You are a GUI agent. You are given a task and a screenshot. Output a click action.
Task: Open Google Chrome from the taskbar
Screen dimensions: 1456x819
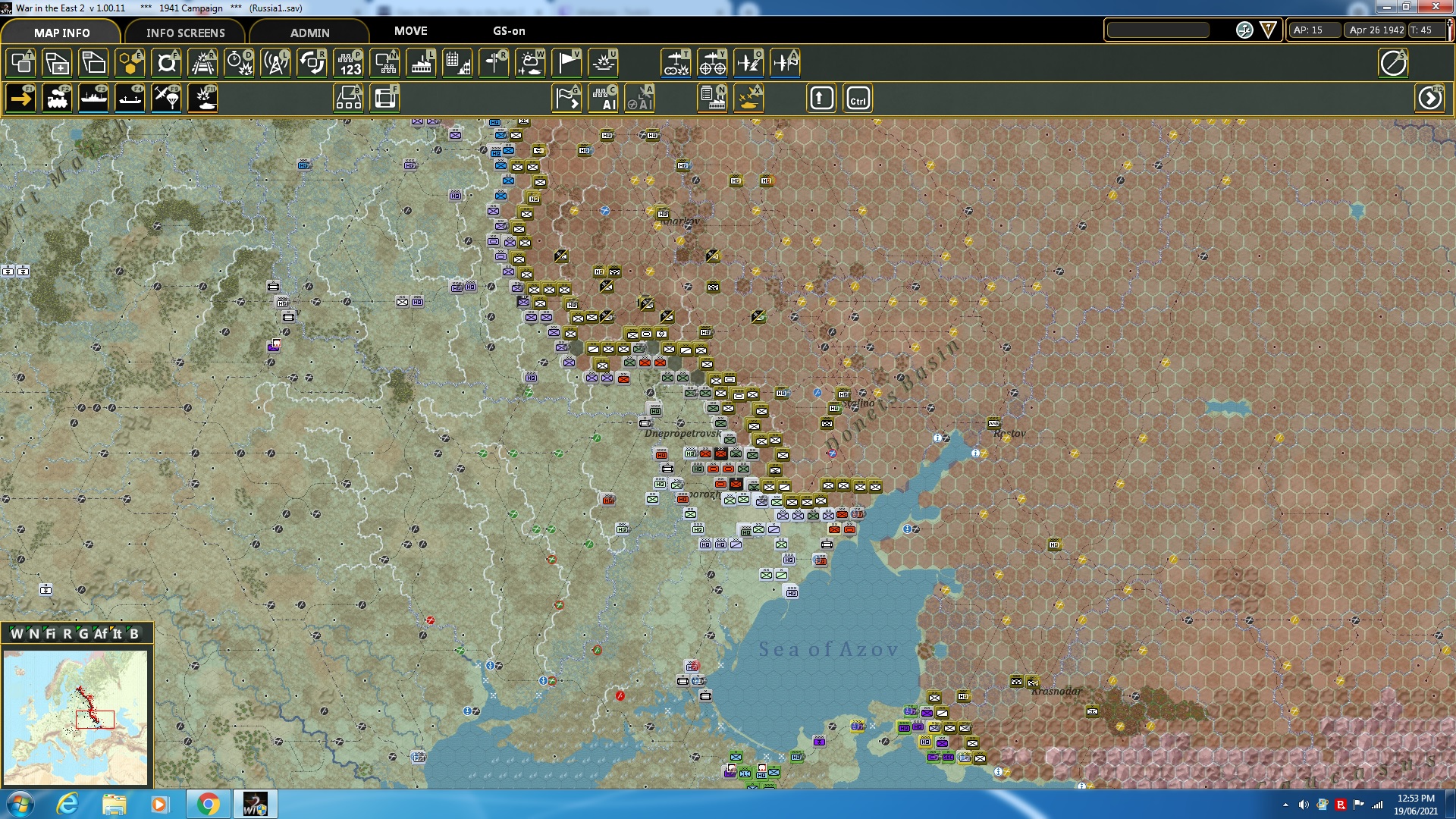(x=207, y=803)
